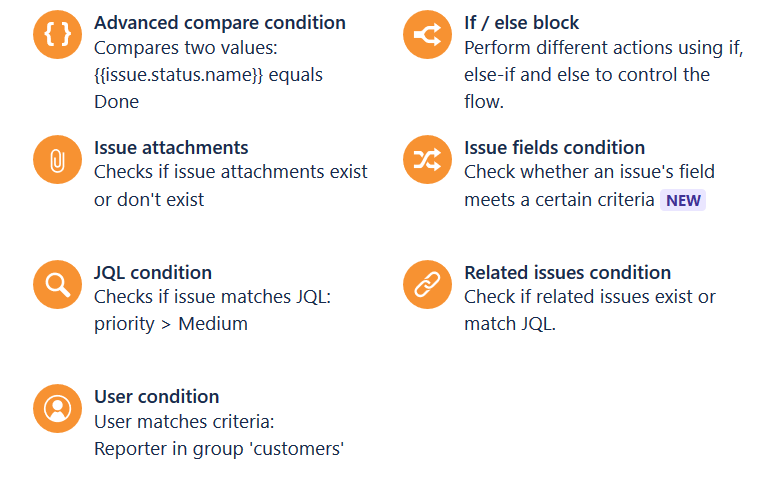Click 'Checks if issue attachments exist' text
Image resolution: width=770 pixels, height=480 pixels.
coord(231,172)
